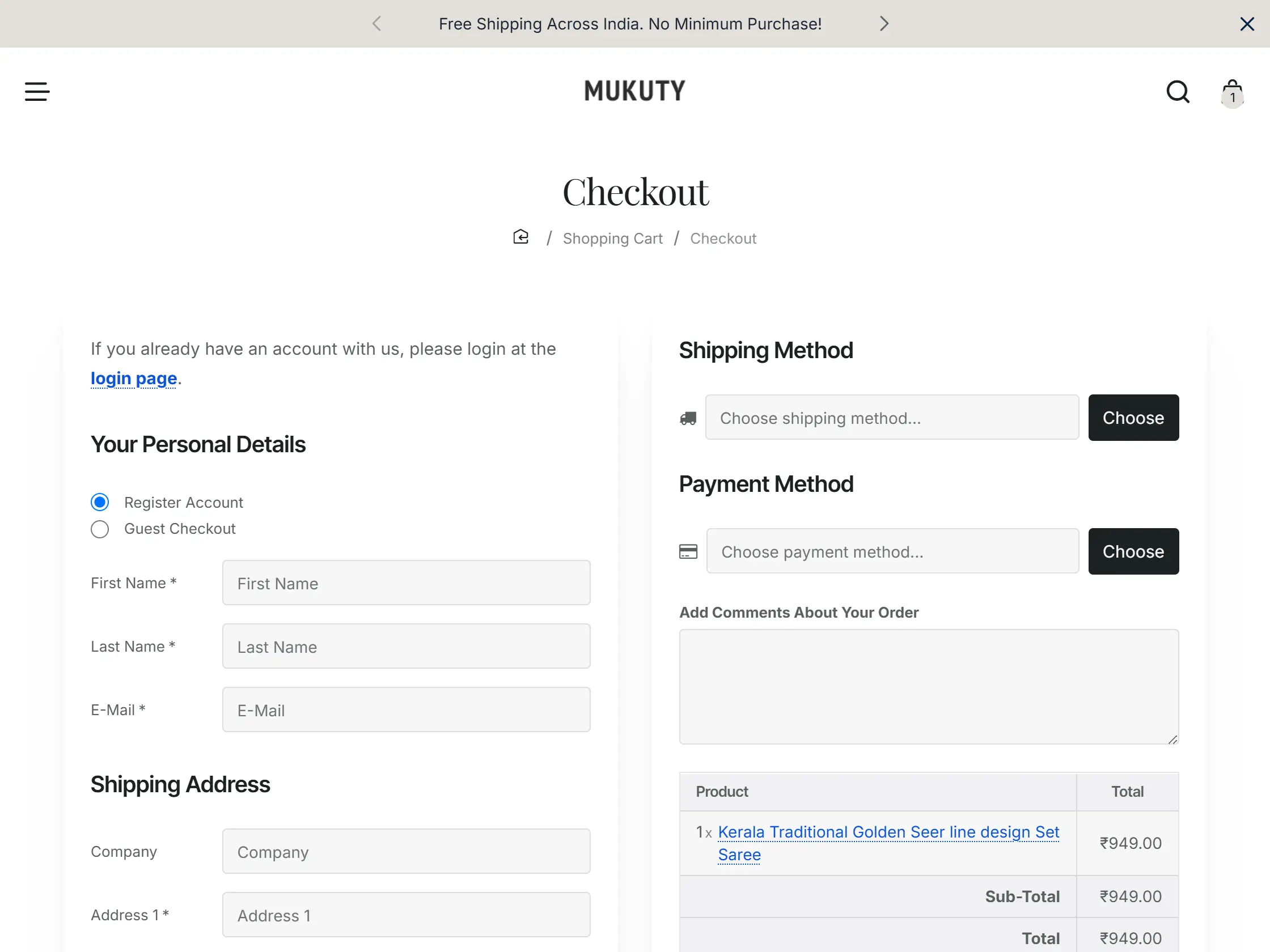The height and width of the screenshot is (952, 1270).
Task: Grab the comments box resize handle
Action: 1172,739
